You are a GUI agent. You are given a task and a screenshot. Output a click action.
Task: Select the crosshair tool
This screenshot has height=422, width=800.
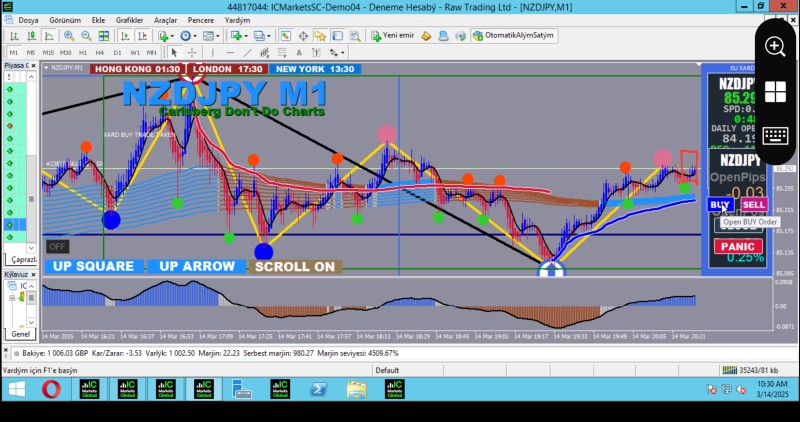192,53
